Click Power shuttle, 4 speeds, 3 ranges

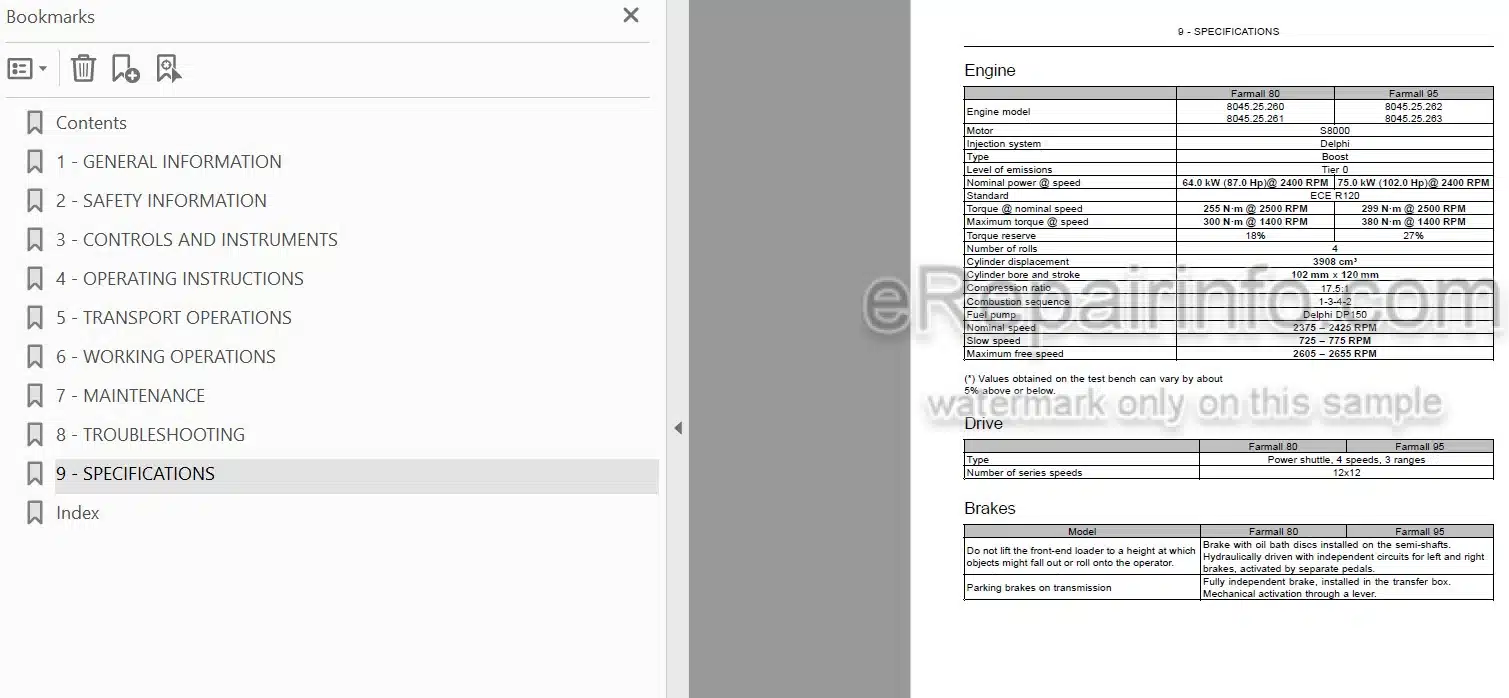1346,460
